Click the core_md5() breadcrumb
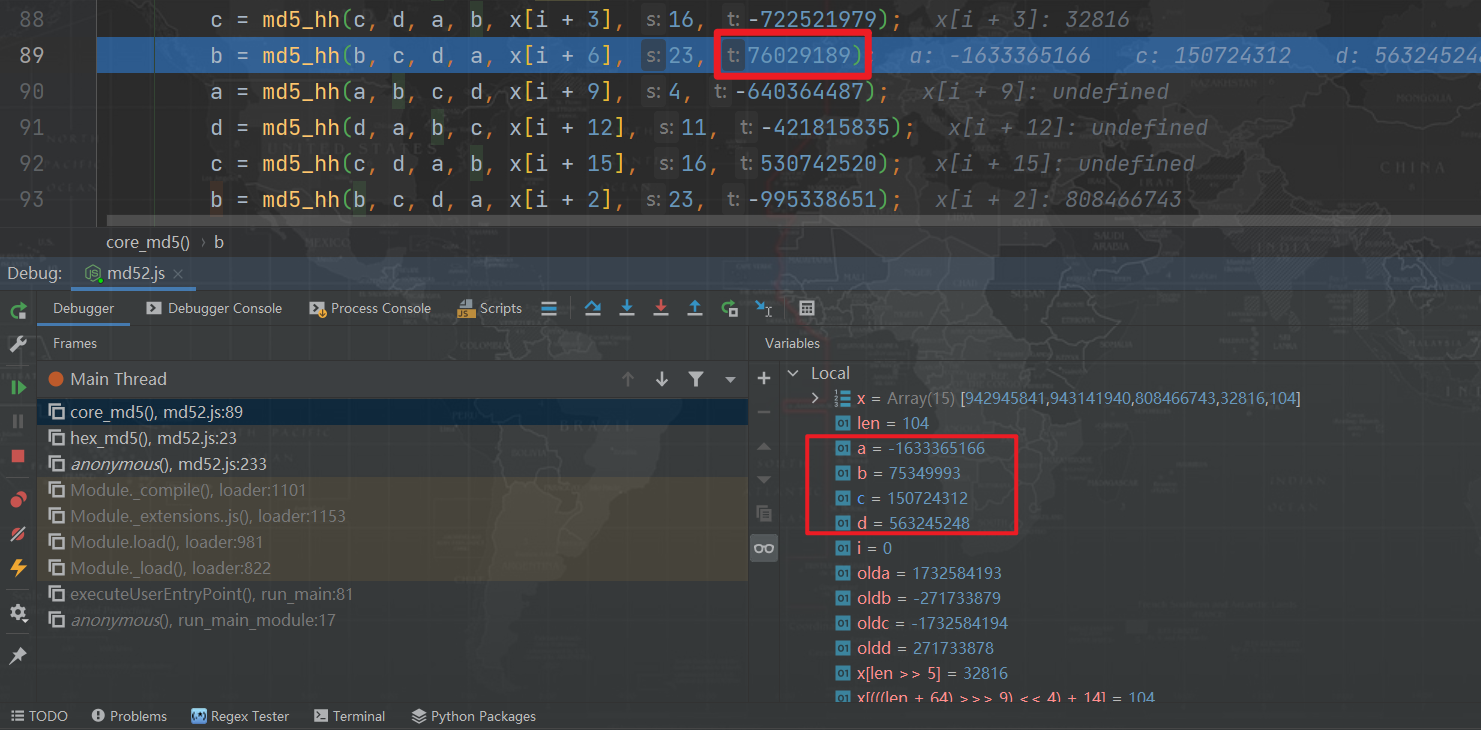Screen dimensions: 1481x730 pos(148,242)
